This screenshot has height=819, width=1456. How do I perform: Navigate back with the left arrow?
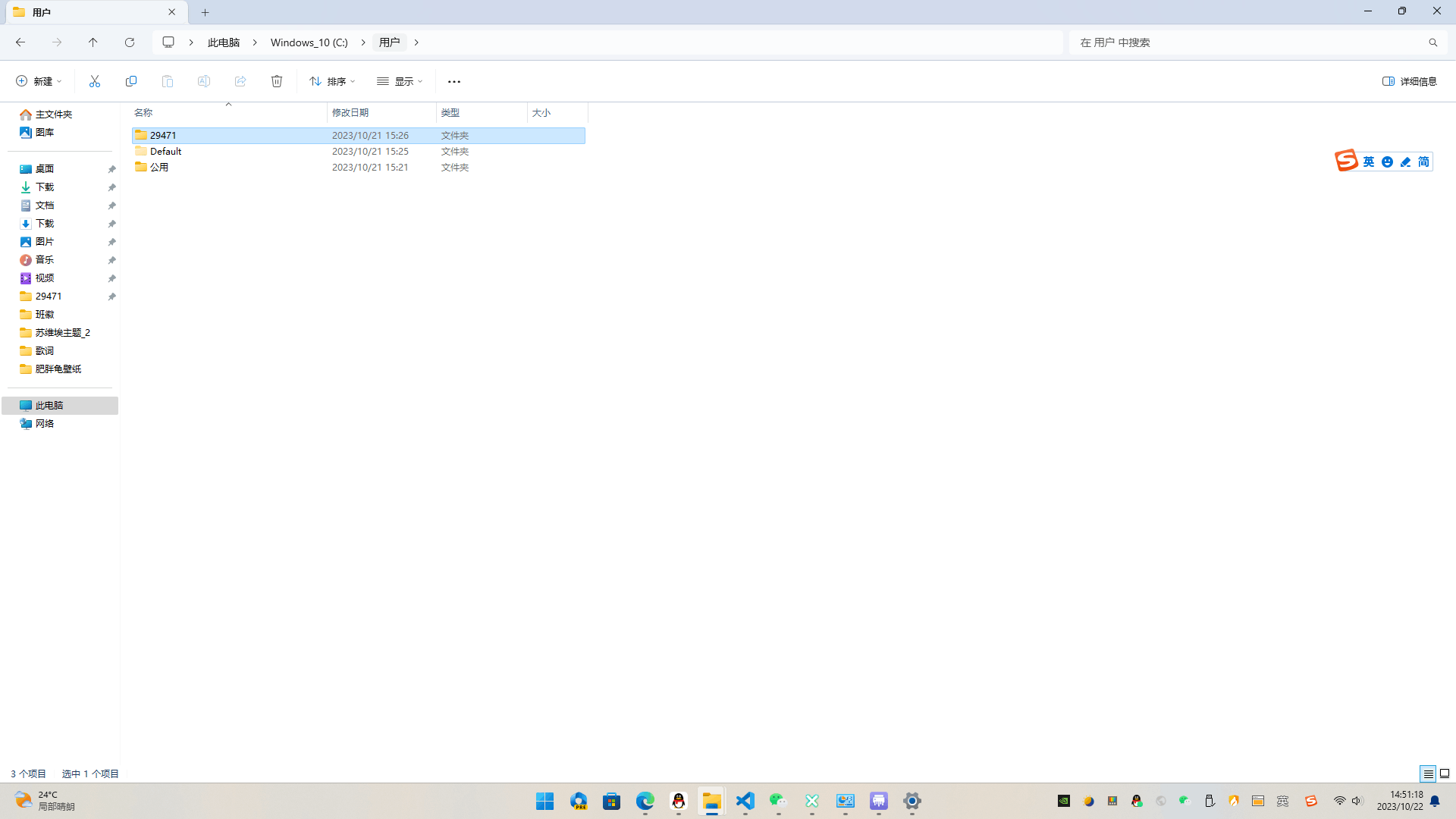pyautogui.click(x=20, y=42)
